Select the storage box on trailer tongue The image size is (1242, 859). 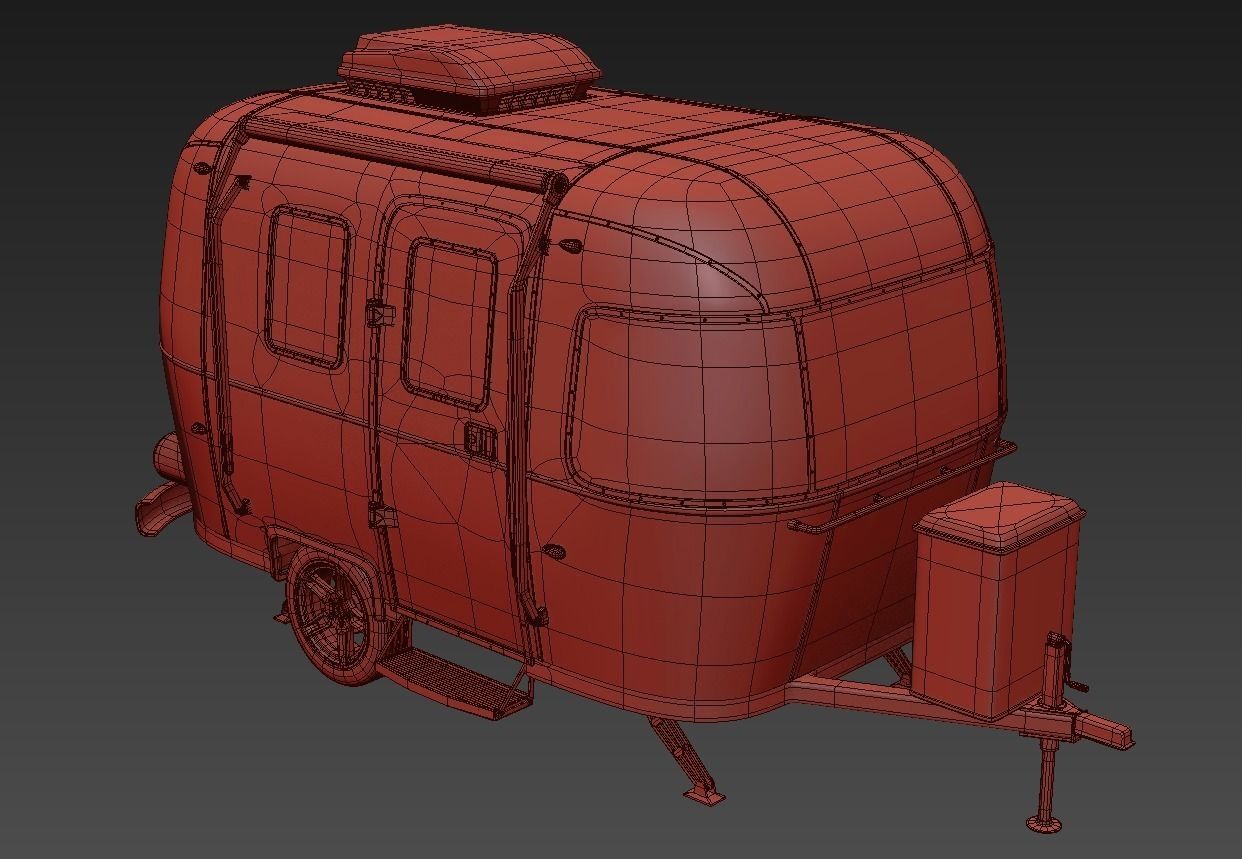pyautogui.click(x=999, y=600)
